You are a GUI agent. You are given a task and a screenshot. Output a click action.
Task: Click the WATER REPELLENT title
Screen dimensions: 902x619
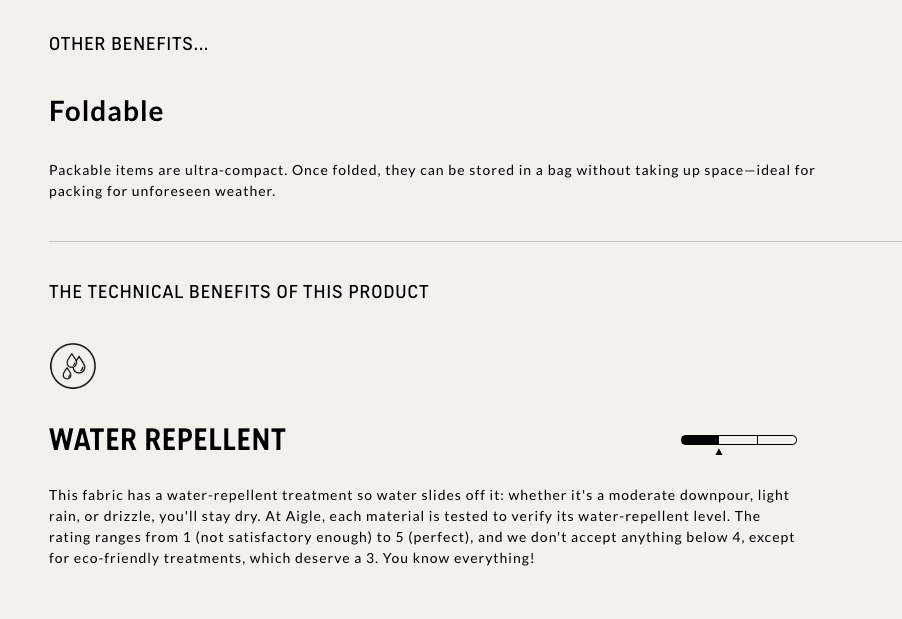pyautogui.click(x=167, y=440)
